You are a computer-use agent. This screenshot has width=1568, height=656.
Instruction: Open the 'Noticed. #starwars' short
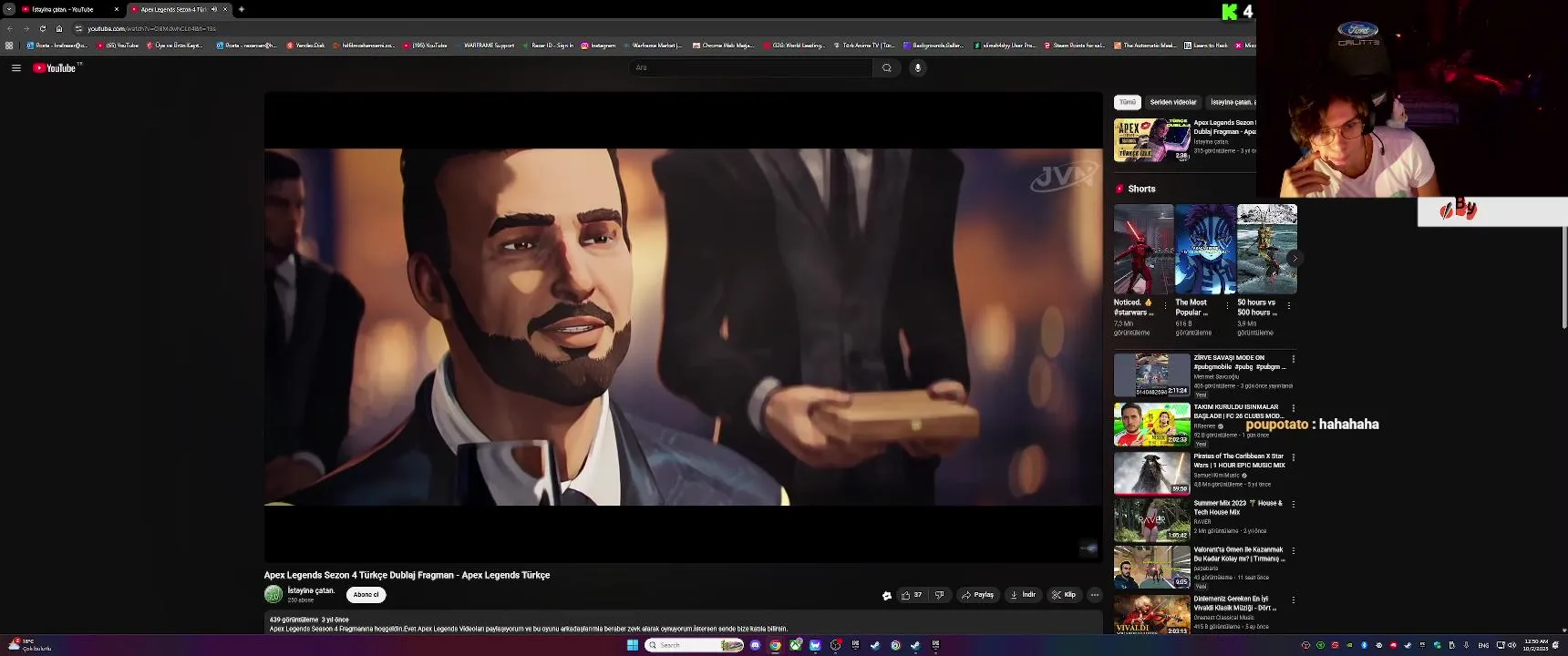tap(1143, 249)
